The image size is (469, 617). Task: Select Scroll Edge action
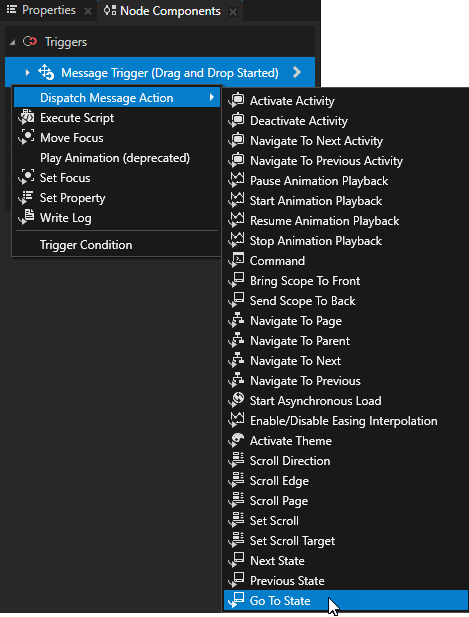345,481
